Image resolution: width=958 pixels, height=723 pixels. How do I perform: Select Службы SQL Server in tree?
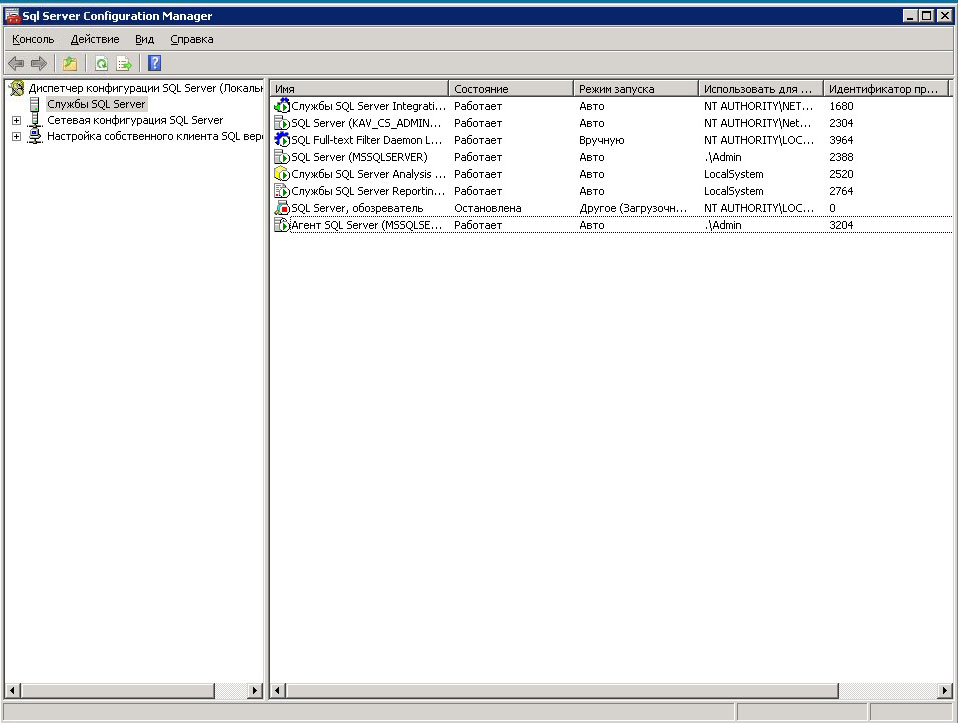[96, 104]
